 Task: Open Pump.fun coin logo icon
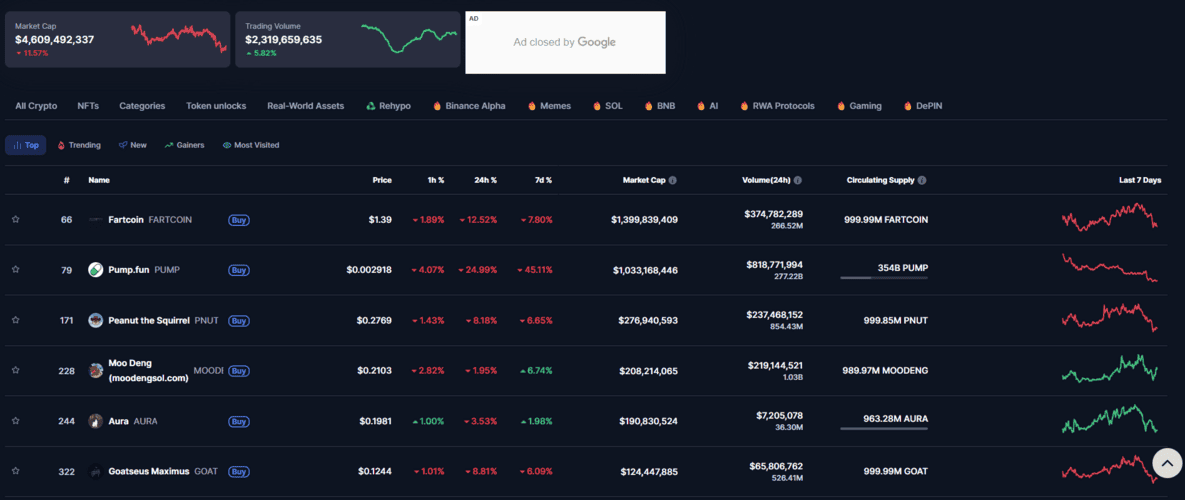(x=95, y=270)
